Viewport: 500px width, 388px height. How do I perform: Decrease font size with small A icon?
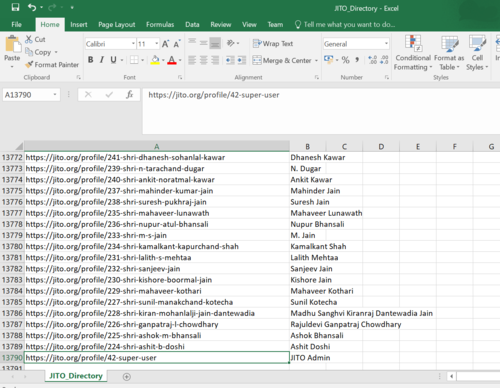click(176, 44)
